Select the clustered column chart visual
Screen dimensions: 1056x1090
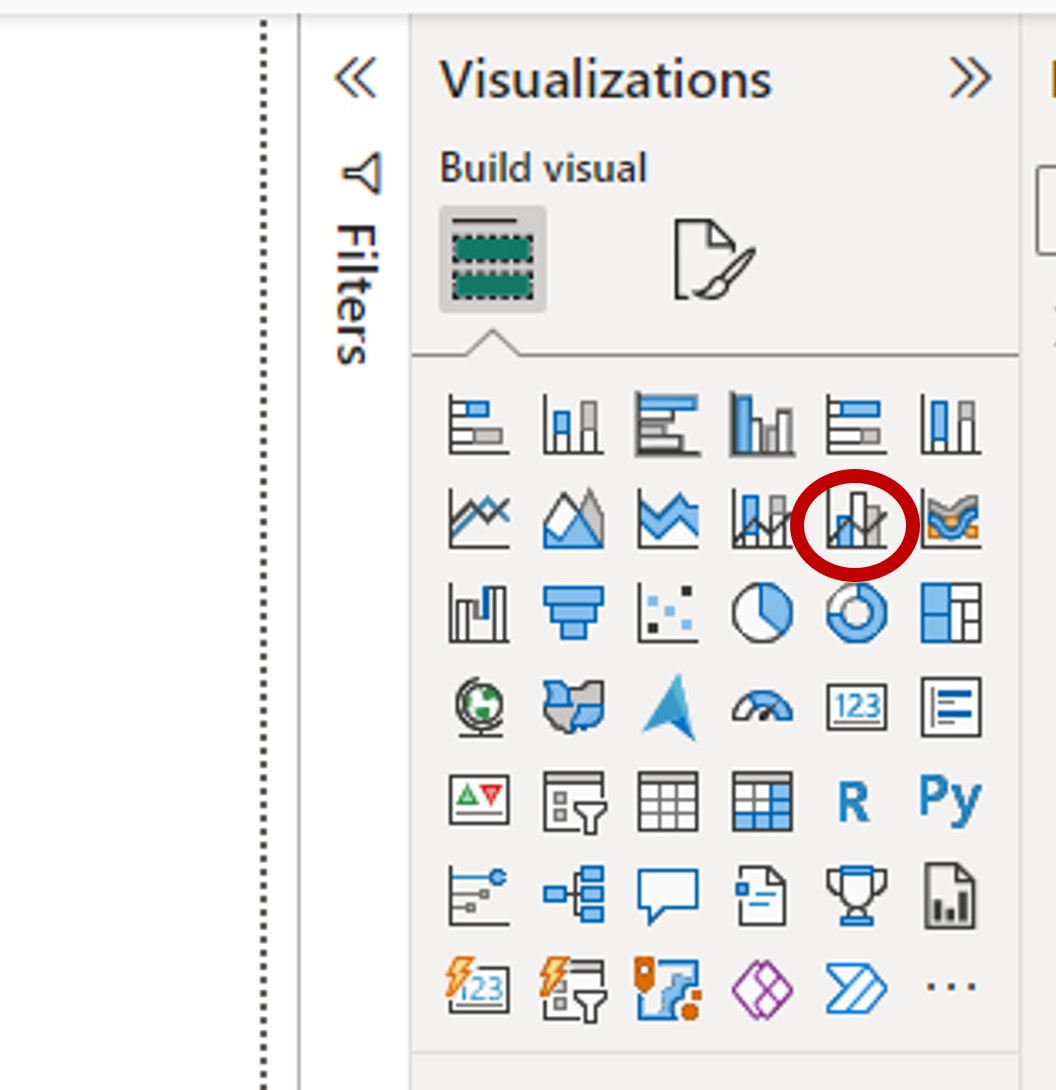click(760, 423)
